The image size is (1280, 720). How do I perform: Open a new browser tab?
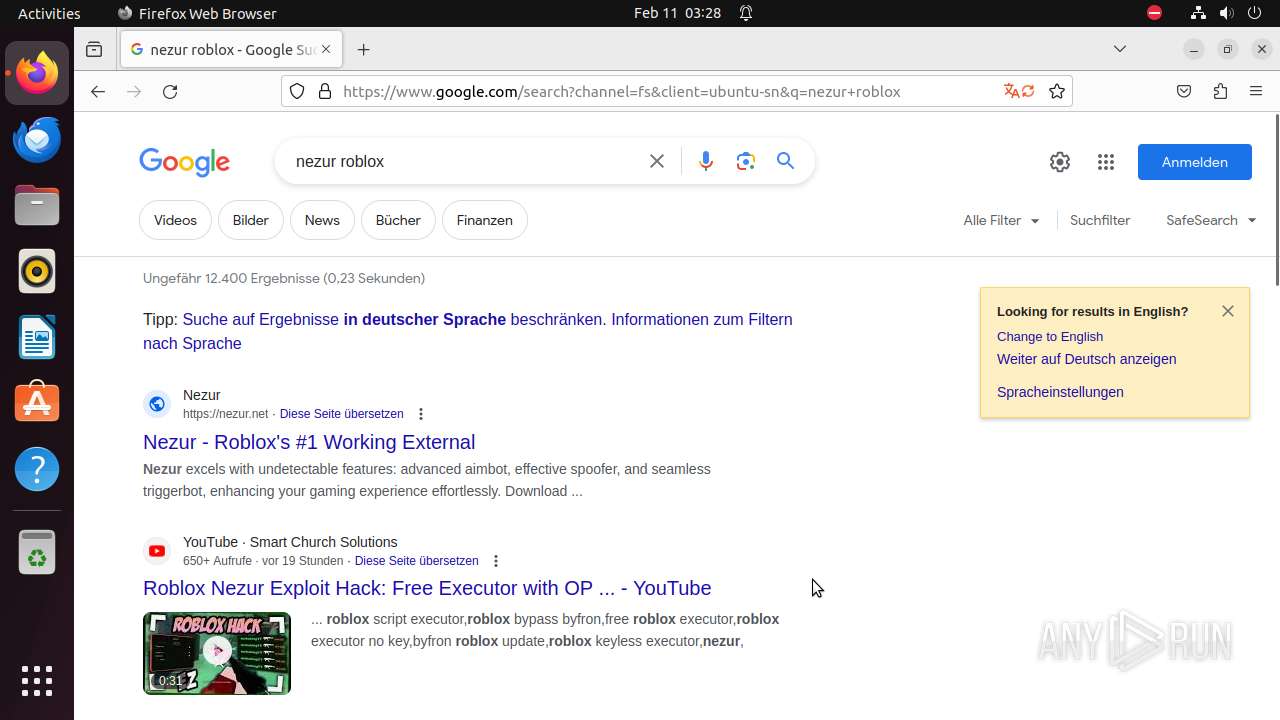(x=363, y=49)
